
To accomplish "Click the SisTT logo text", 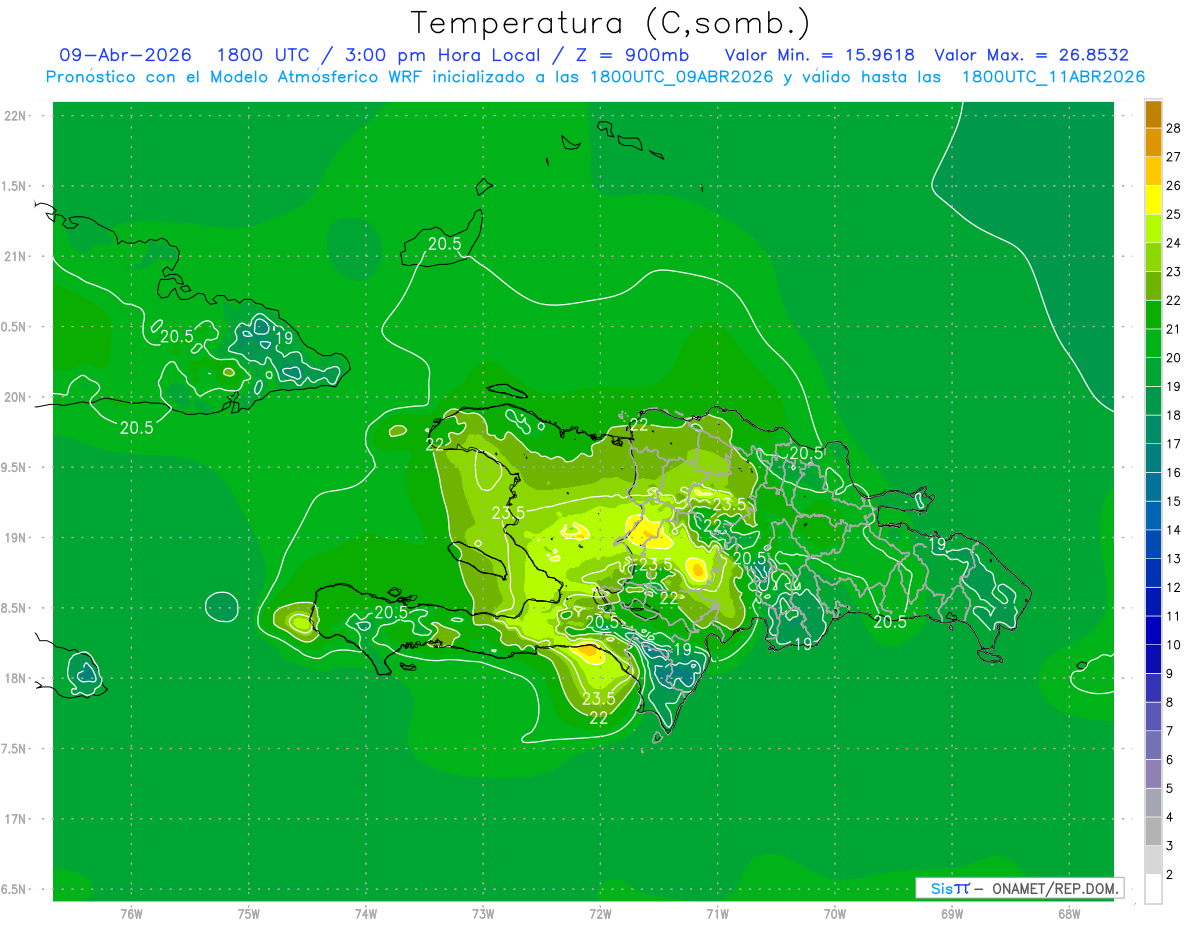I will [950, 888].
